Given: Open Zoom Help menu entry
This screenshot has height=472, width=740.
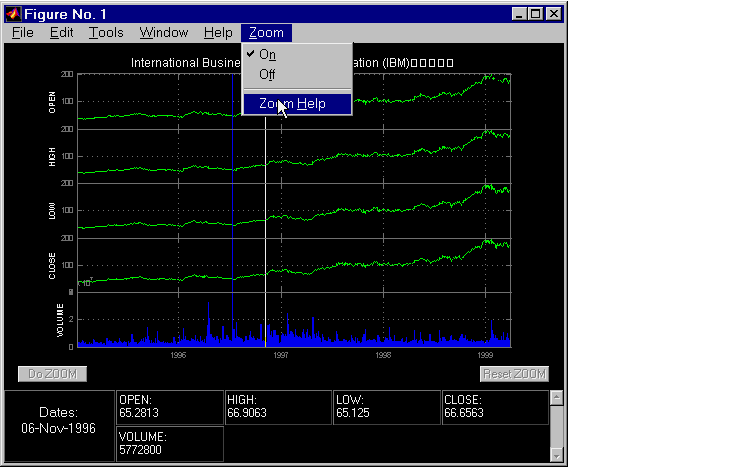Looking at the screenshot, I should (297, 104).
